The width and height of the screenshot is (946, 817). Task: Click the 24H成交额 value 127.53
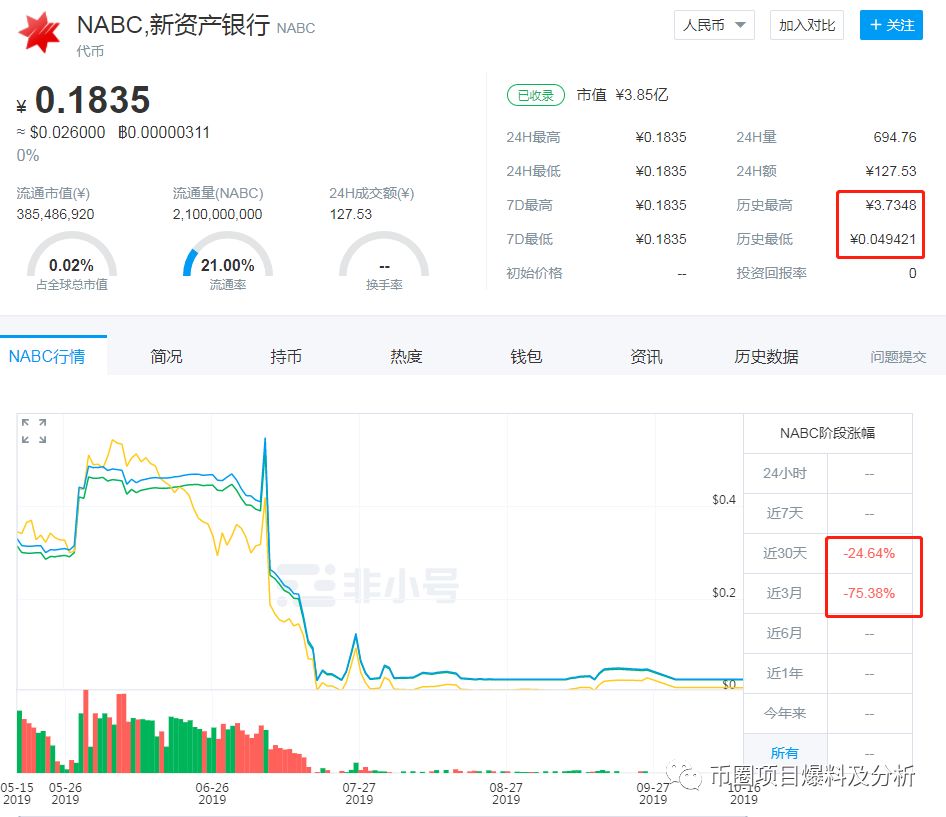tap(351, 214)
